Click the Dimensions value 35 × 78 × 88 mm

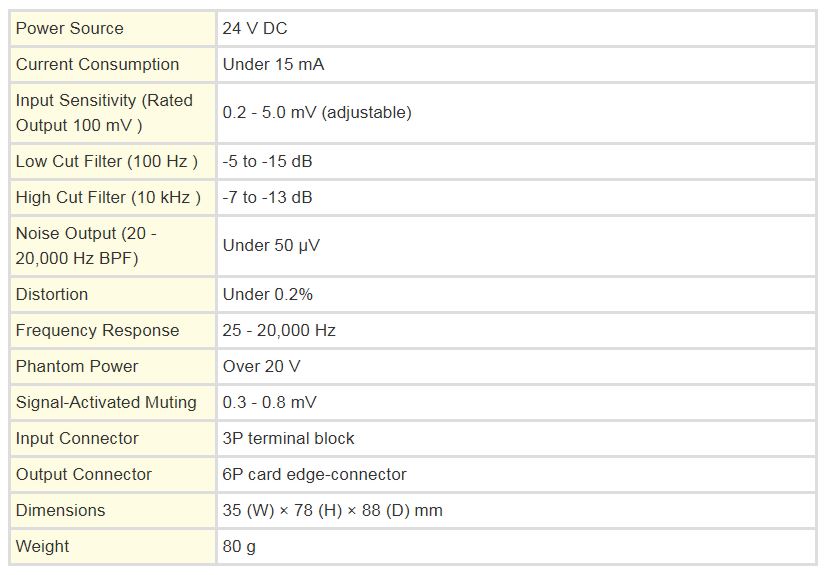332,510
